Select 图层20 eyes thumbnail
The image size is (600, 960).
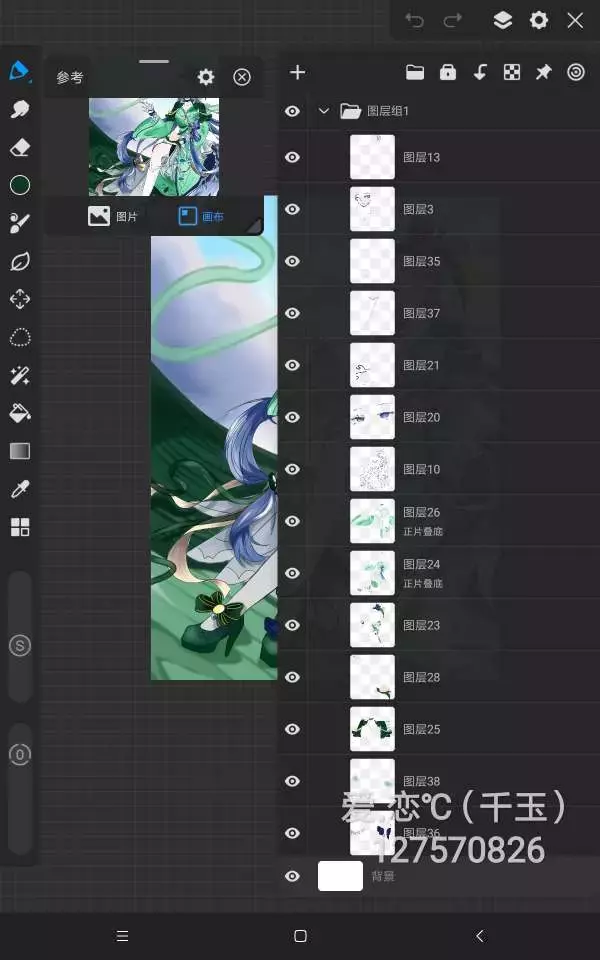pyautogui.click(x=372, y=418)
